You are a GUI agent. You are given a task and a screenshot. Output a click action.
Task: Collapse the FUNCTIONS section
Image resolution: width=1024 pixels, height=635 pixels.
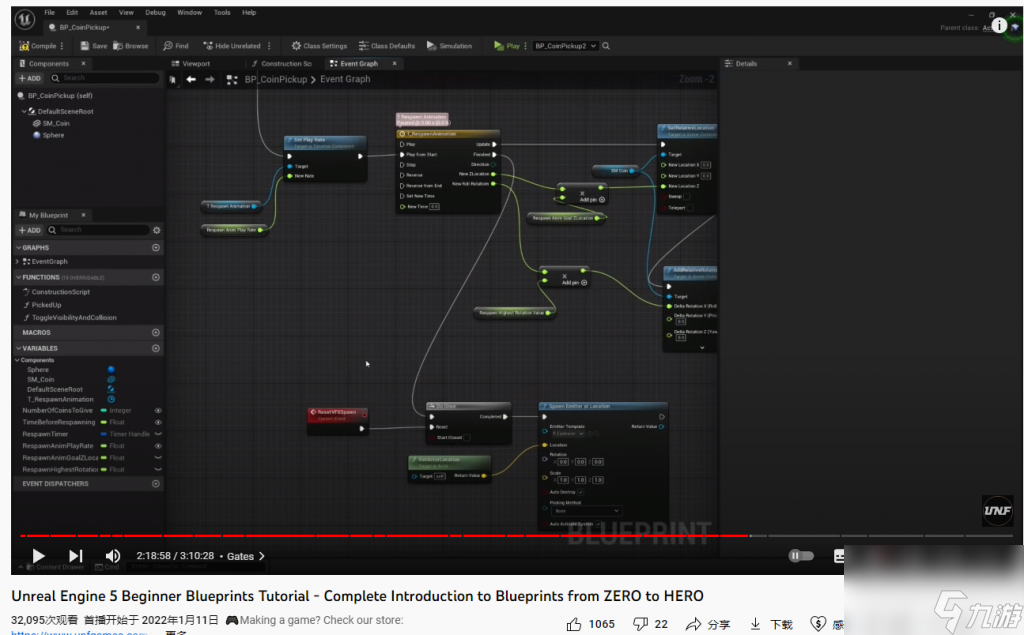[x=18, y=277]
